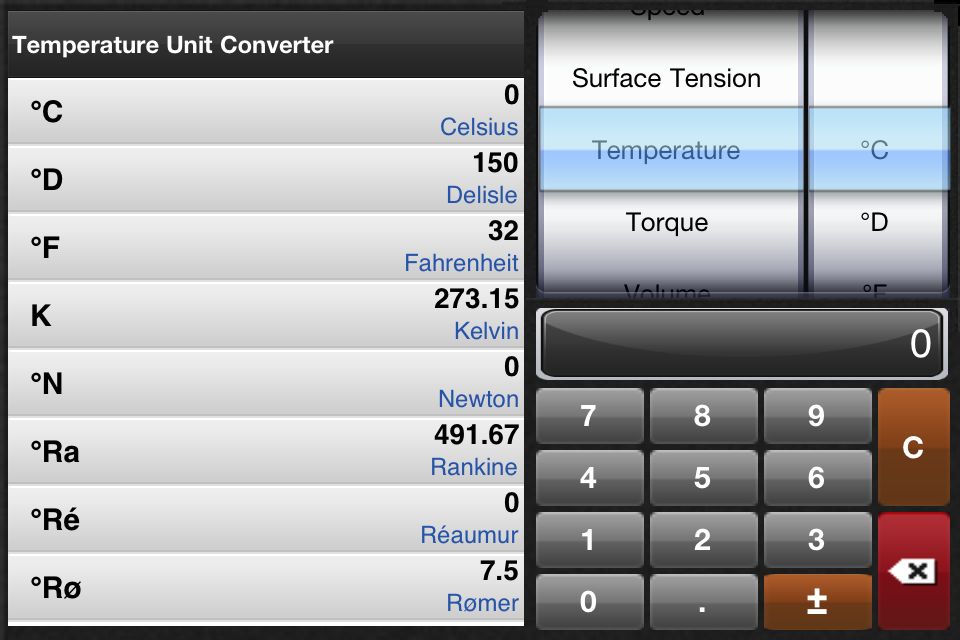Tap digit 9 on keypad

817,416
